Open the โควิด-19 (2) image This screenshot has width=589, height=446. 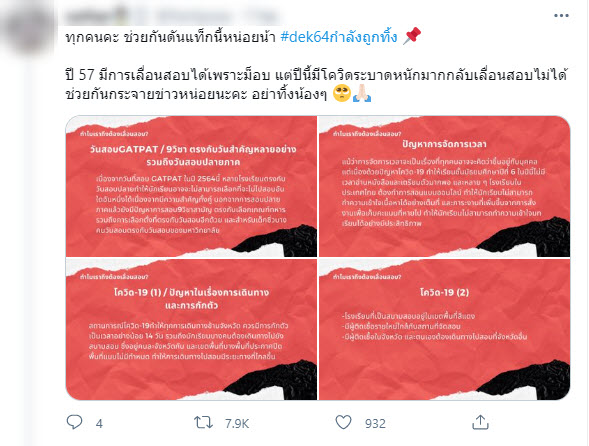coord(444,329)
